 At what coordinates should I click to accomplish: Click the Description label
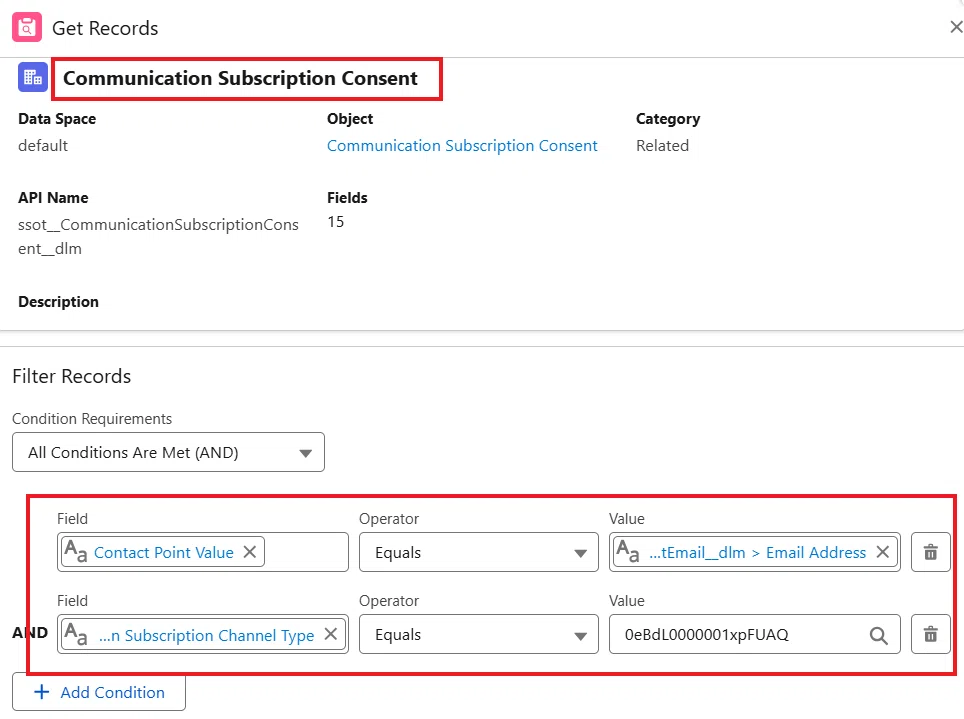(x=58, y=301)
